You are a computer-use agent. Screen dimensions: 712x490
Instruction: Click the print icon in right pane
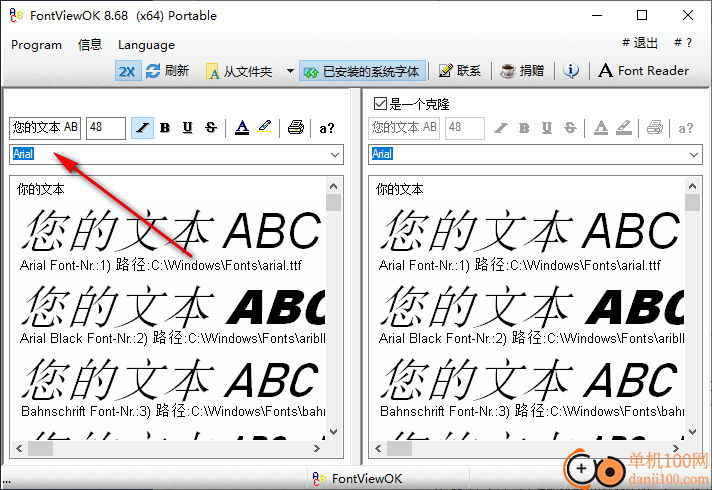654,128
